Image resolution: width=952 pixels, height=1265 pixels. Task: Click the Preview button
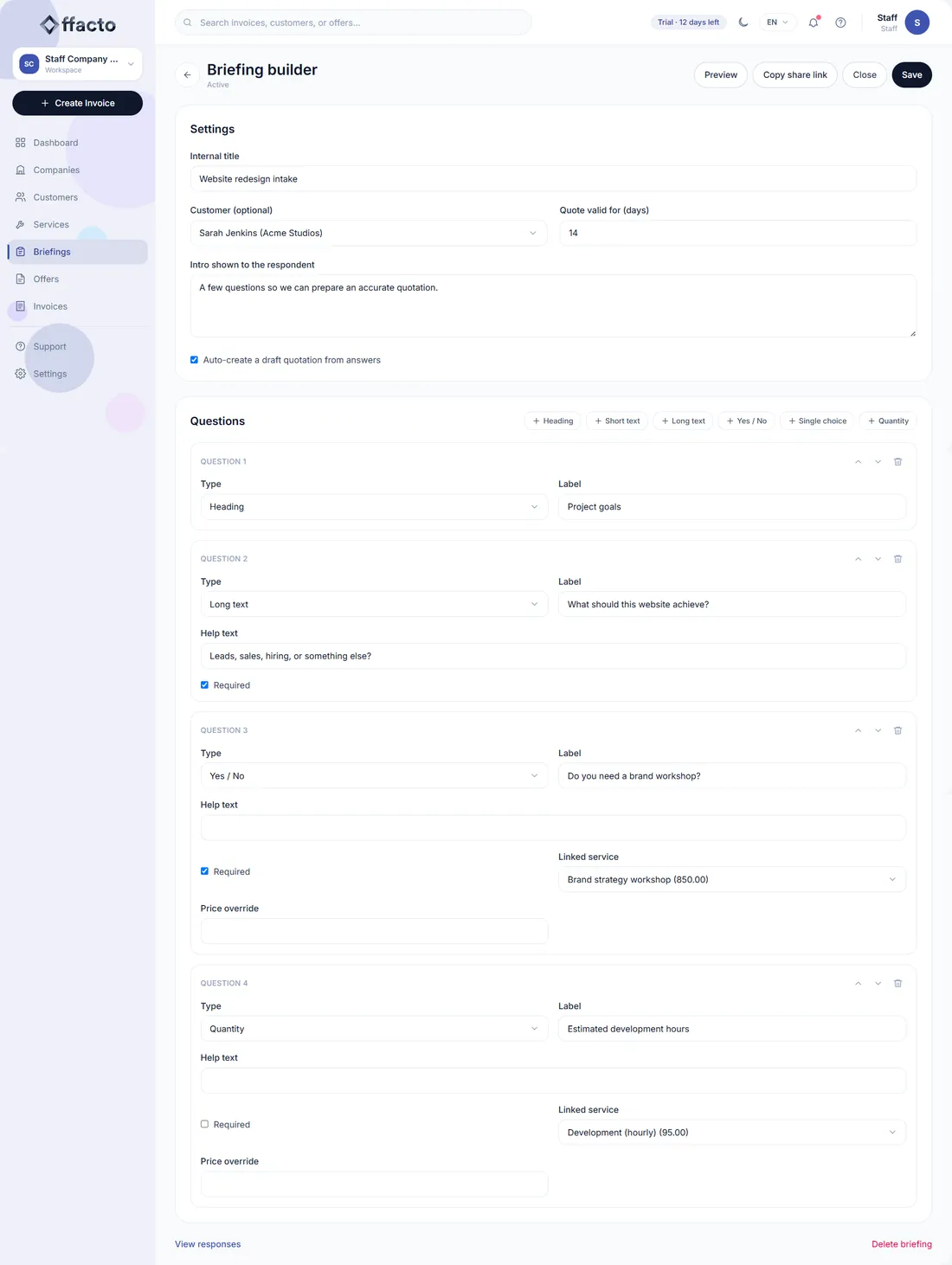click(x=721, y=75)
